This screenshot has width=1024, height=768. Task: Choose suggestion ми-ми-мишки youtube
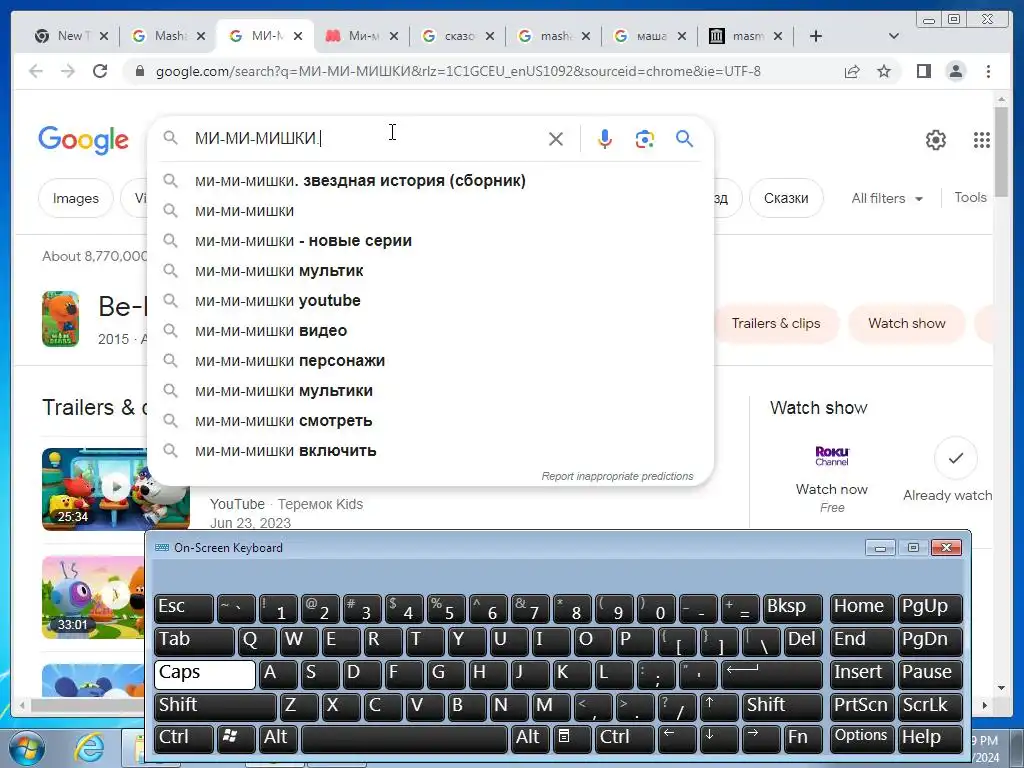point(431,300)
